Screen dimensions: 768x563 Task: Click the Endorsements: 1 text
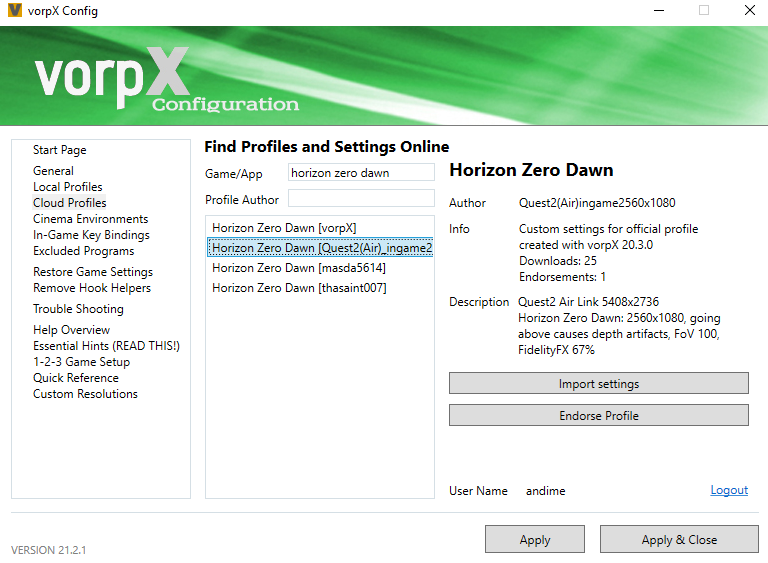(562, 277)
